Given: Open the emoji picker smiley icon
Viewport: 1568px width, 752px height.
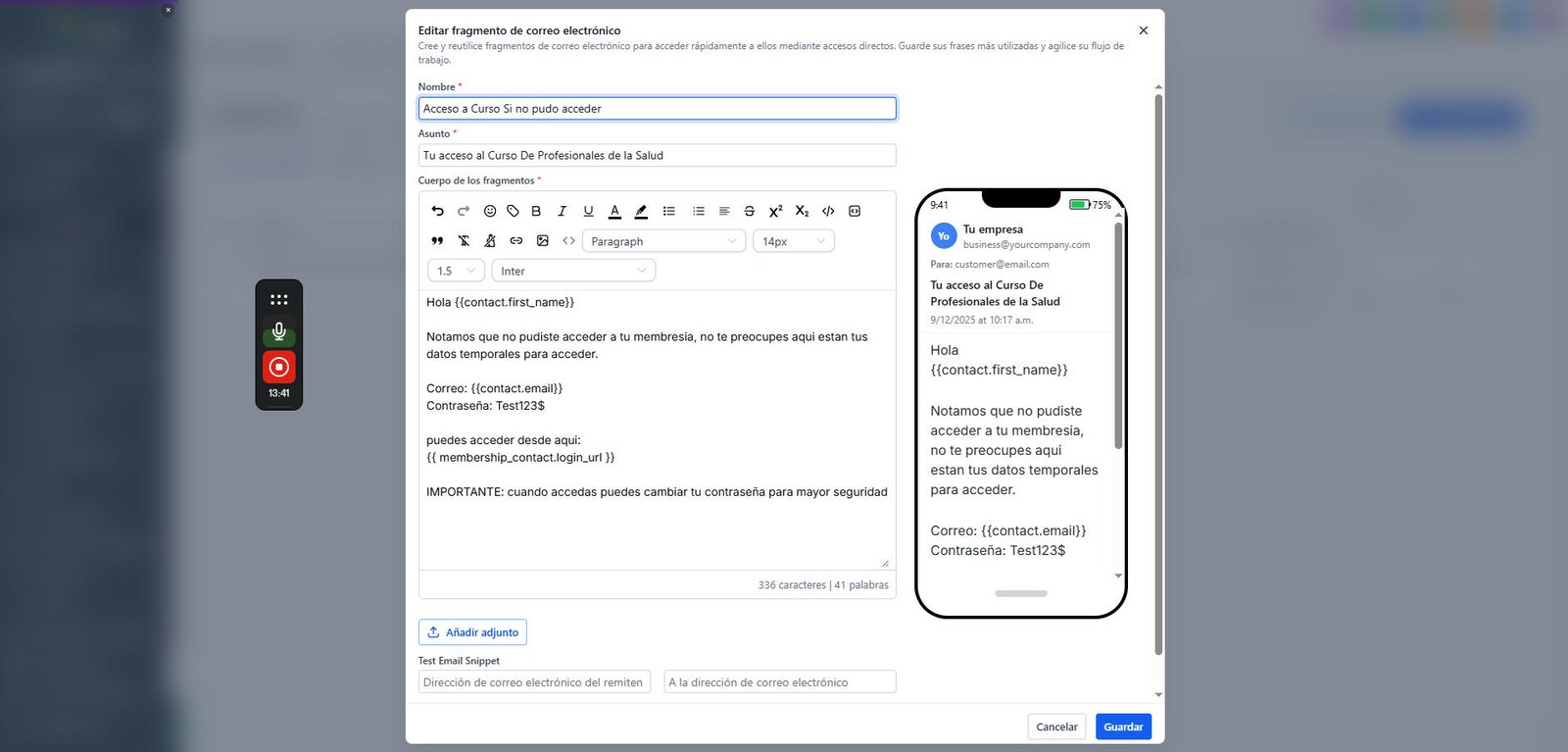Looking at the screenshot, I should pos(490,211).
